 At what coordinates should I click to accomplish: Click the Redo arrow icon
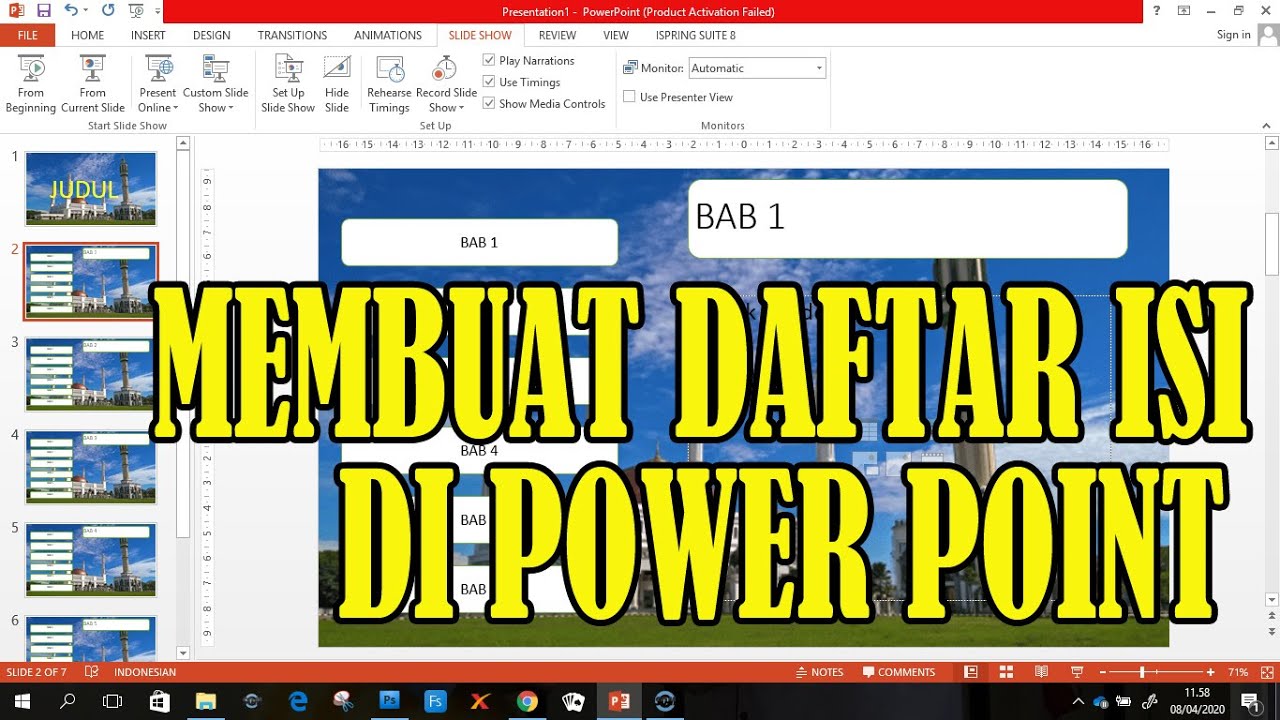tap(108, 11)
